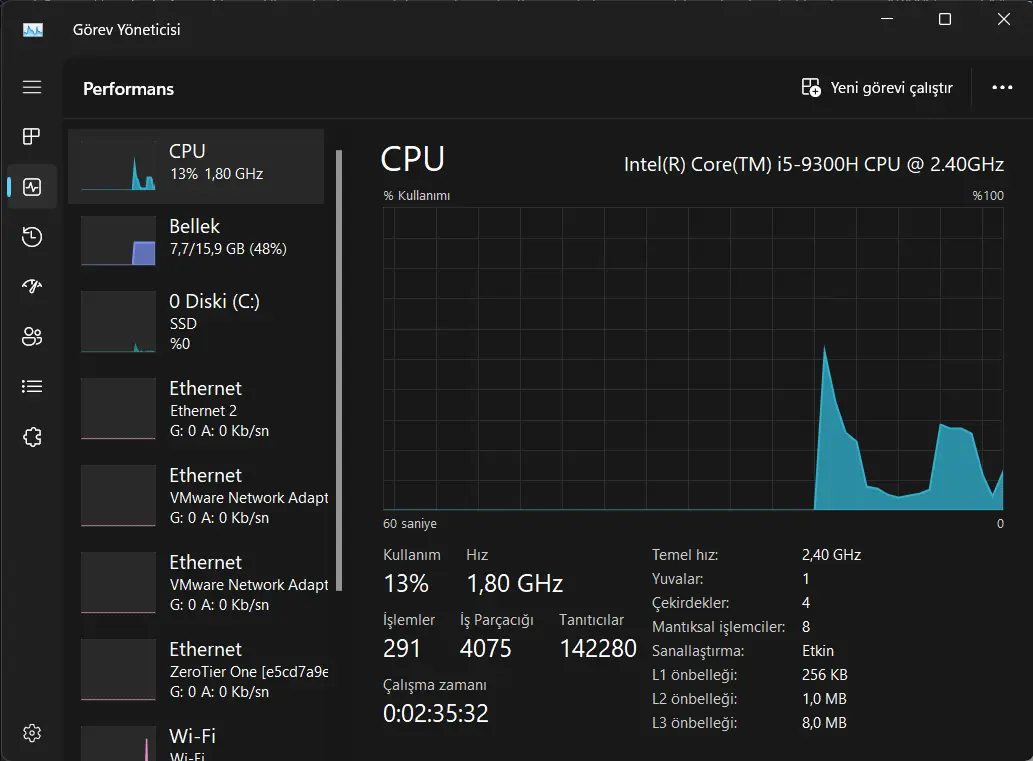Click the CPU usage graph area
Viewport: 1033px width, 761px height.
pyautogui.click(x=693, y=358)
